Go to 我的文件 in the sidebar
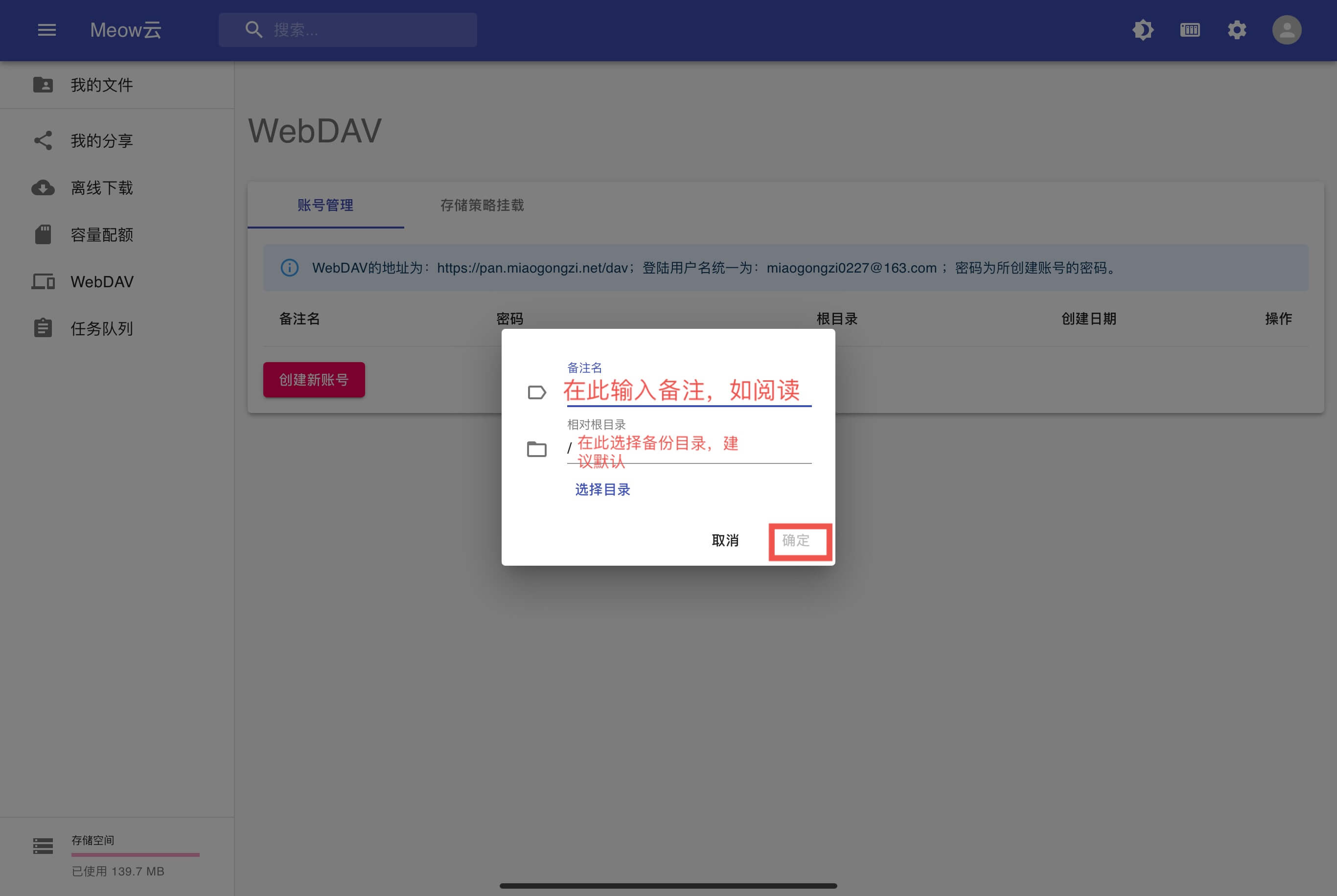1337x896 pixels. click(x=102, y=85)
